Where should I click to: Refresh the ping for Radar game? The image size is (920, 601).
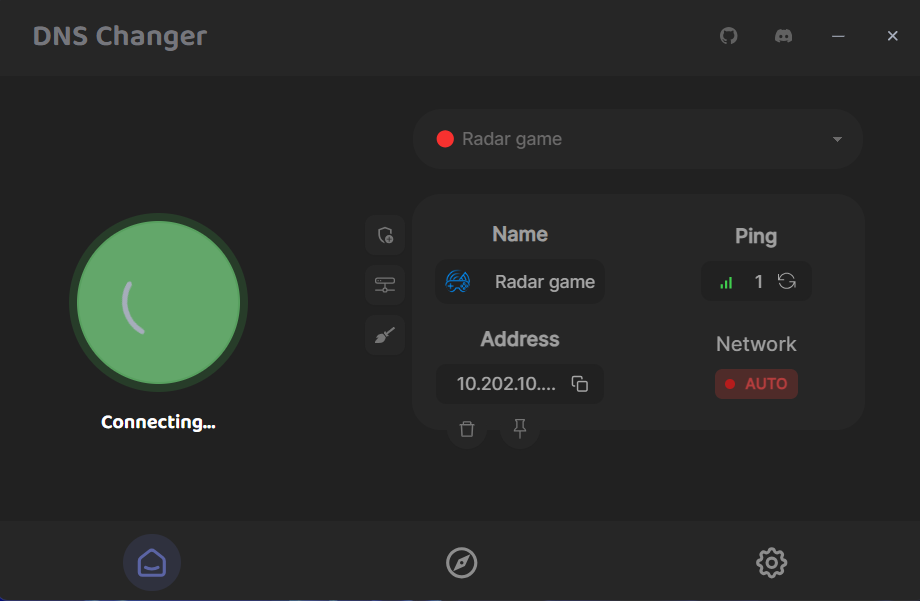(x=787, y=281)
